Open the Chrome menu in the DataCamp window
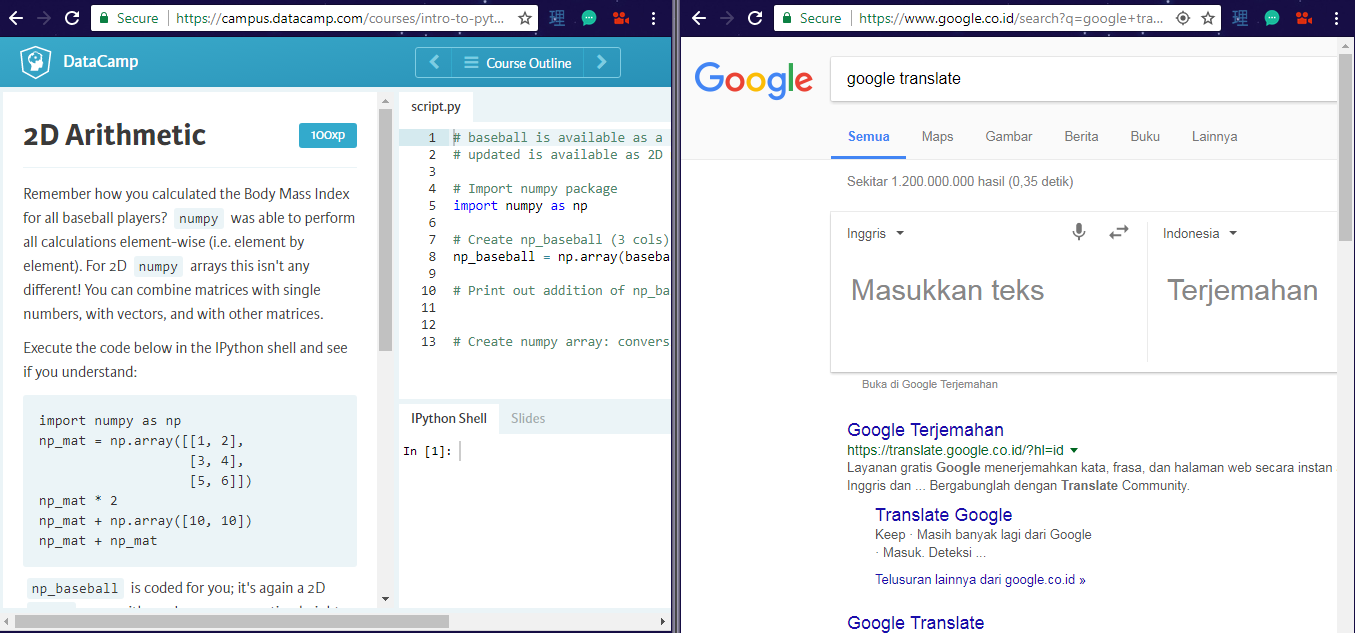Screen dimensions: 1355x633 [653, 18]
